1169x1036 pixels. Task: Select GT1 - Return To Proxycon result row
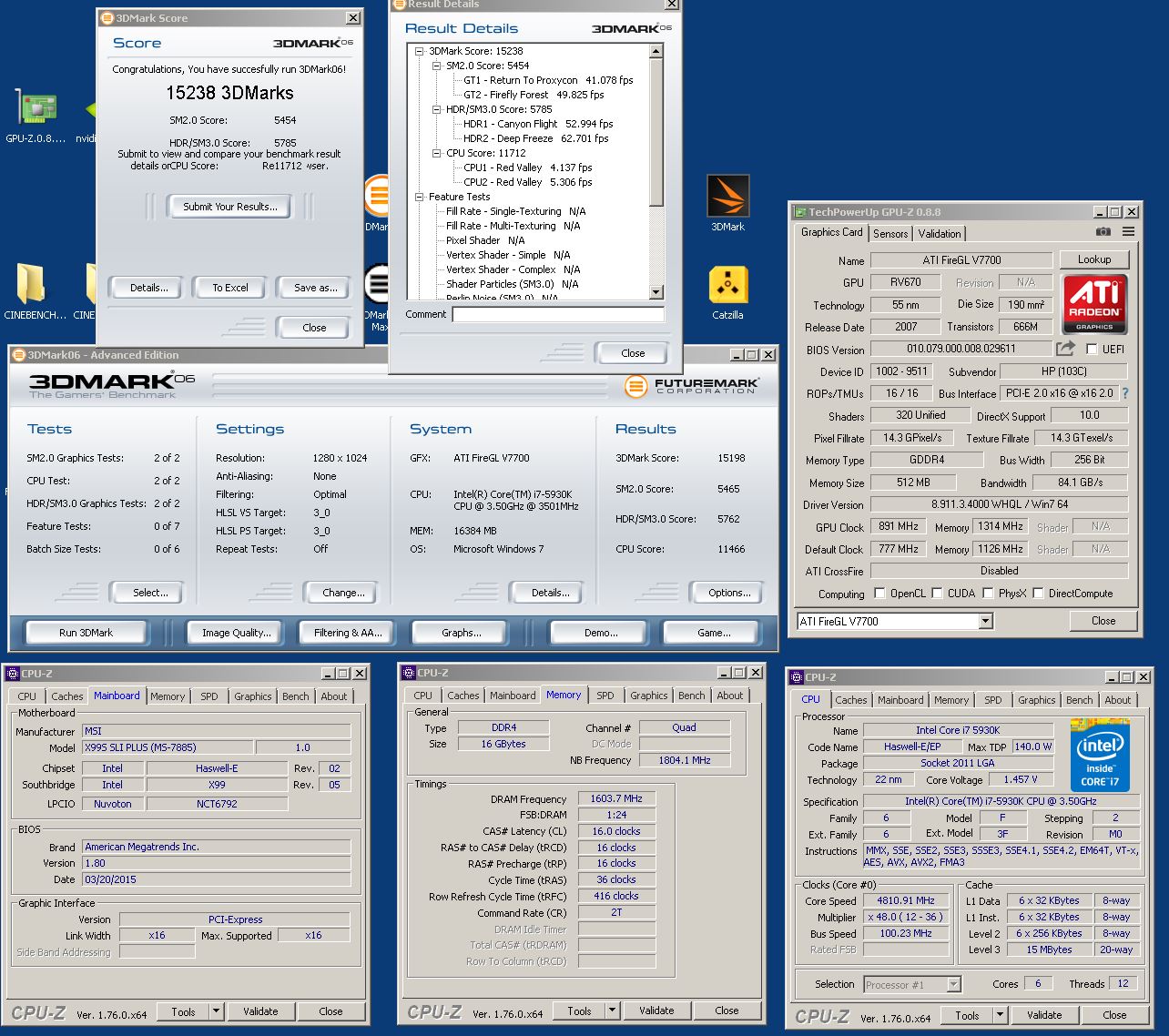coord(548,80)
